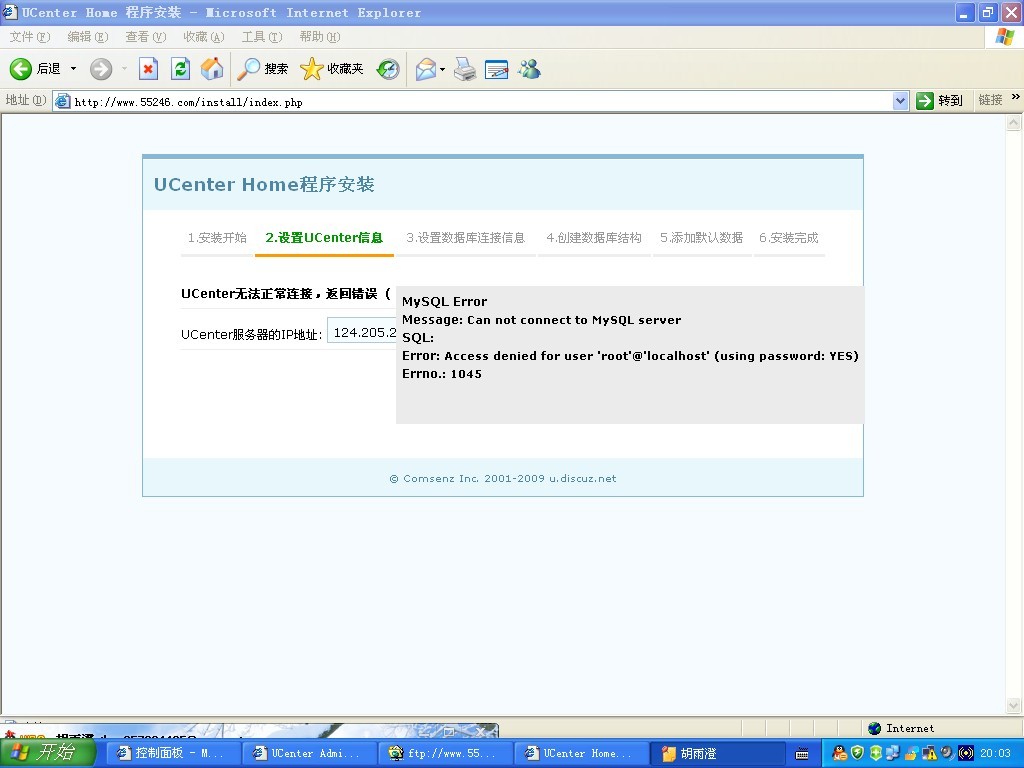The height and width of the screenshot is (768, 1024).
Task: Expand the address bar dropdown arrow
Action: pyautogui.click(x=901, y=101)
